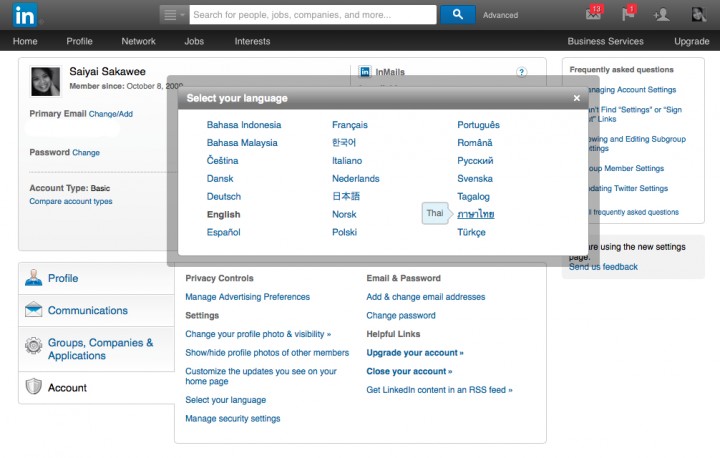Open the Network navigation menu

point(138,41)
